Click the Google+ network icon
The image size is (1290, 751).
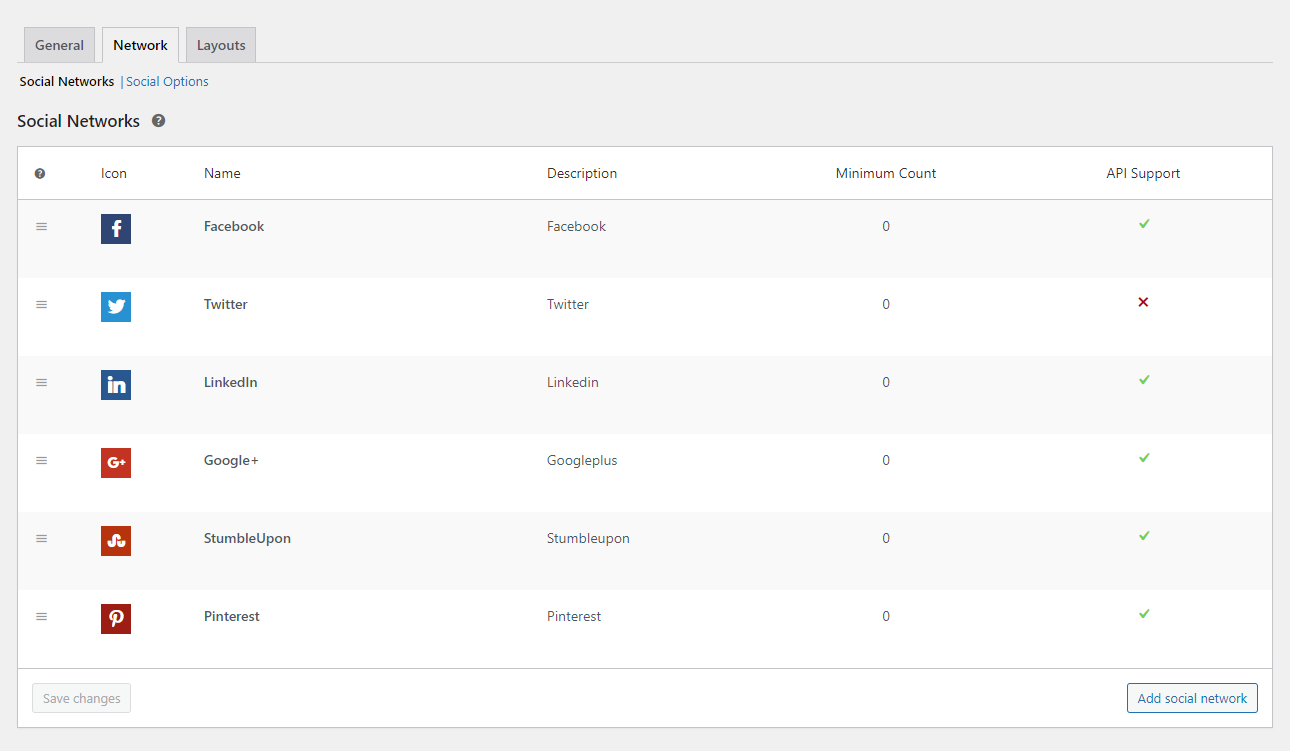pos(116,463)
